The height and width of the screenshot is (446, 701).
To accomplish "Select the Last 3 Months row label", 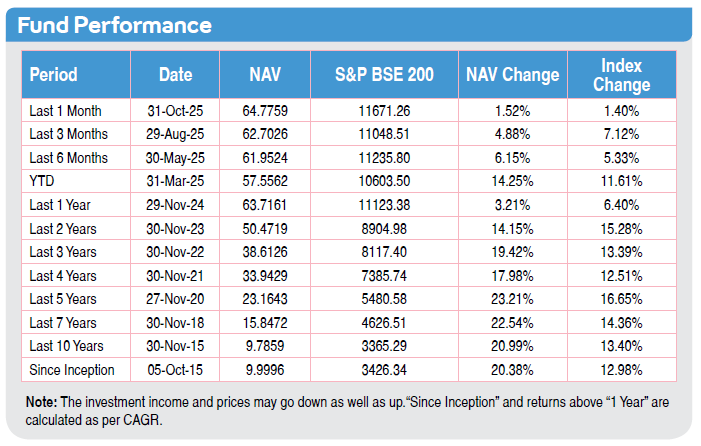I will (x=69, y=134).
